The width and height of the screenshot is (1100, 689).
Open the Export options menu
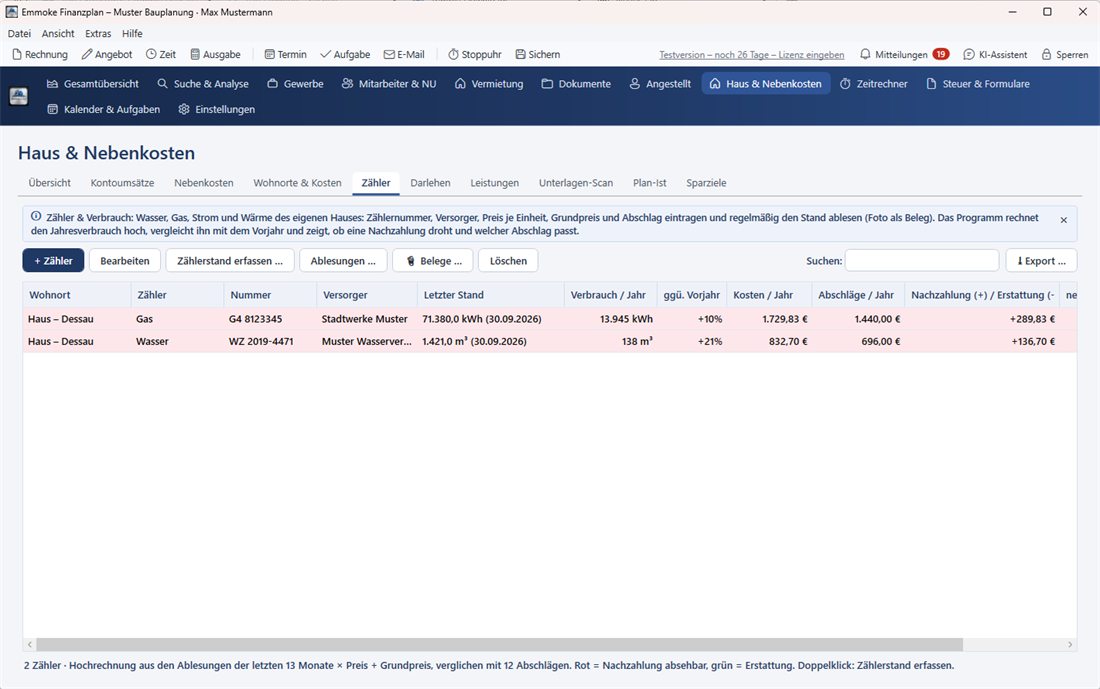point(1041,260)
